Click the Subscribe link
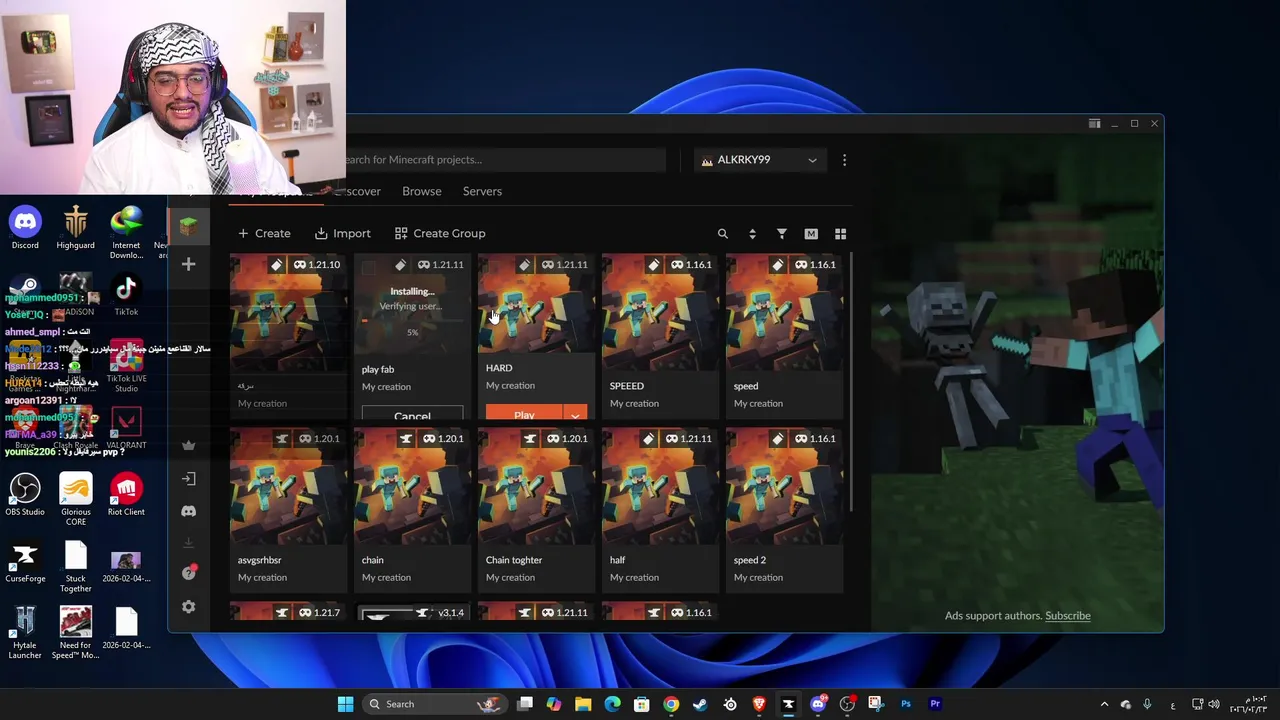 point(1067,616)
